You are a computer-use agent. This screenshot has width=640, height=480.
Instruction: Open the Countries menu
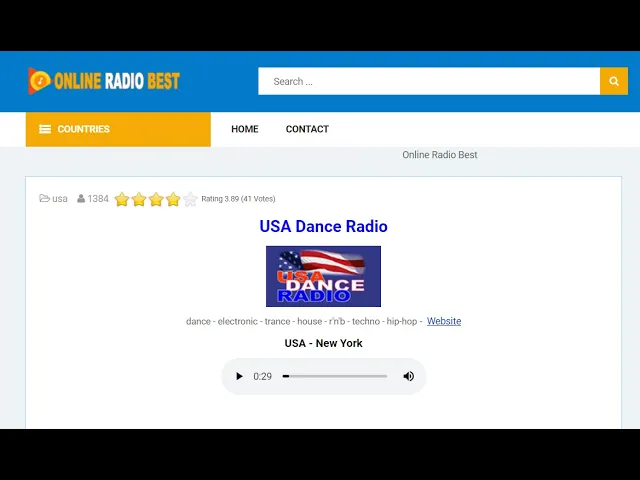[x=118, y=129]
